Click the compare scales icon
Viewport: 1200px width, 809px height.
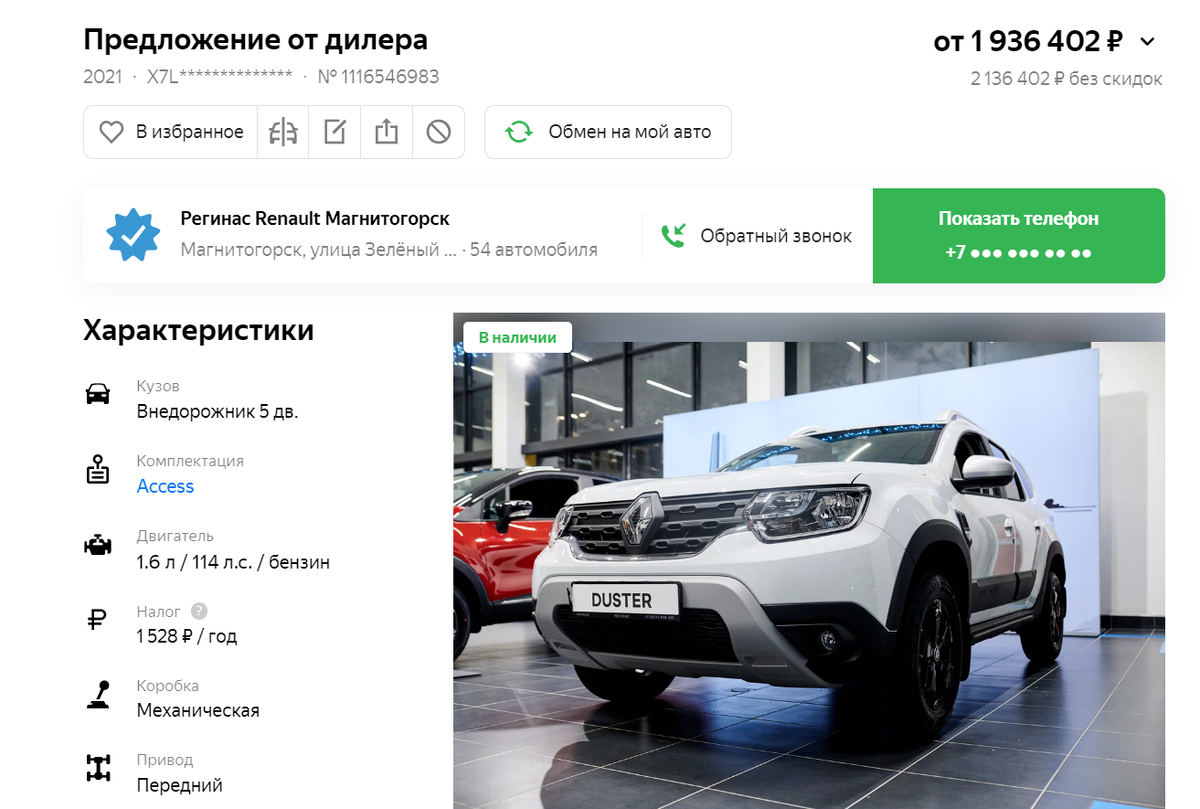tap(283, 132)
